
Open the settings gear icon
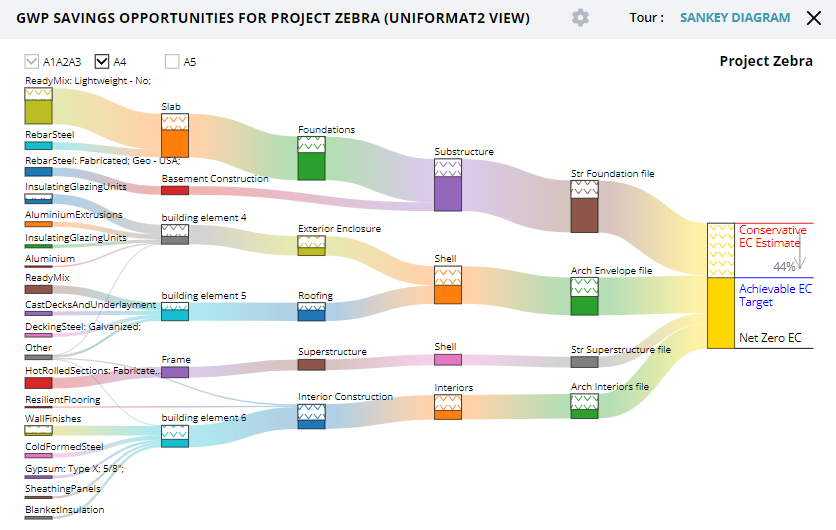click(x=580, y=18)
